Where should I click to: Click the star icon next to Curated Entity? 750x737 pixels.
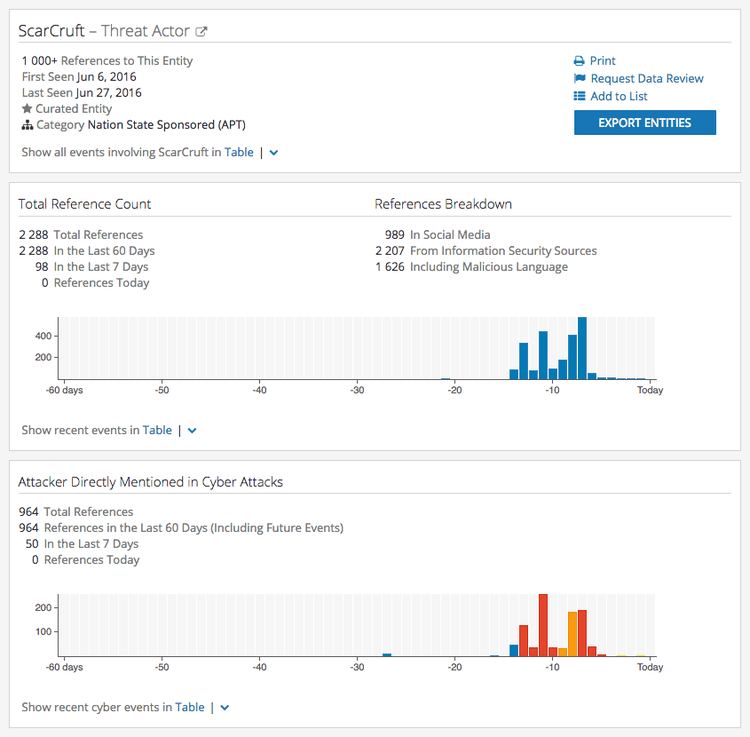click(27, 109)
